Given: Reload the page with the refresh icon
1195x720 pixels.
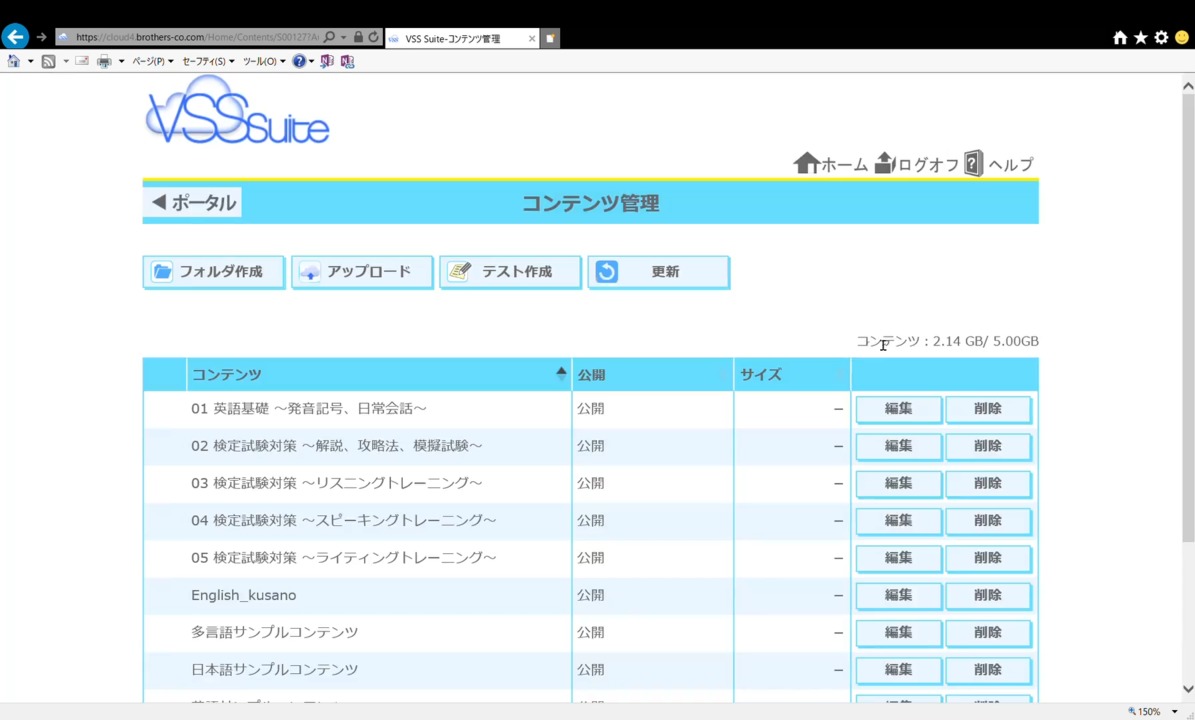Looking at the screenshot, I should (x=373, y=37).
